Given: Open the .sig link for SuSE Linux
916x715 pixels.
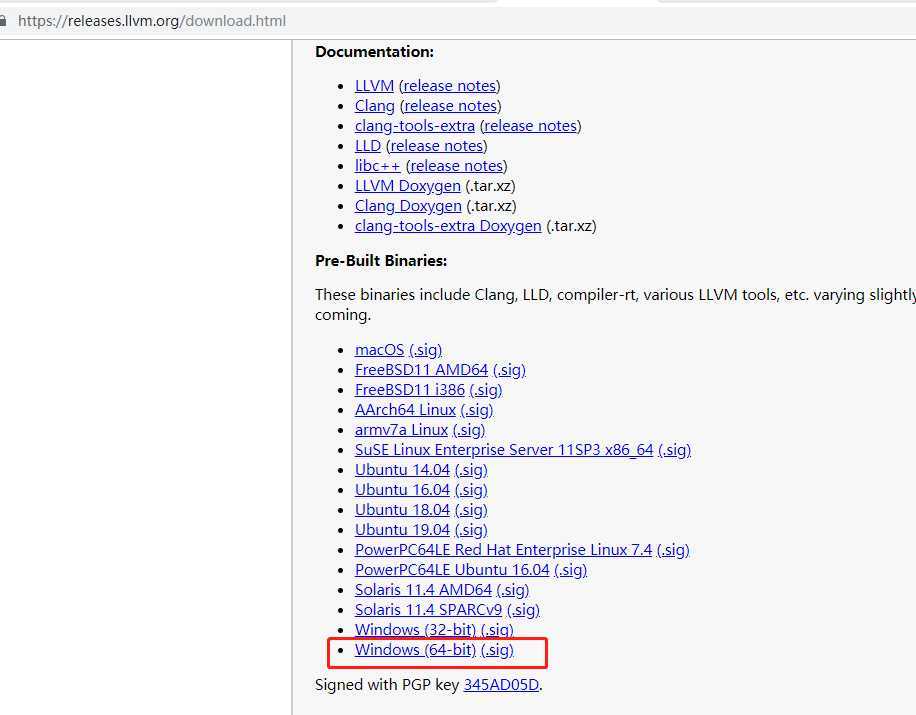Looking at the screenshot, I should [675, 450].
